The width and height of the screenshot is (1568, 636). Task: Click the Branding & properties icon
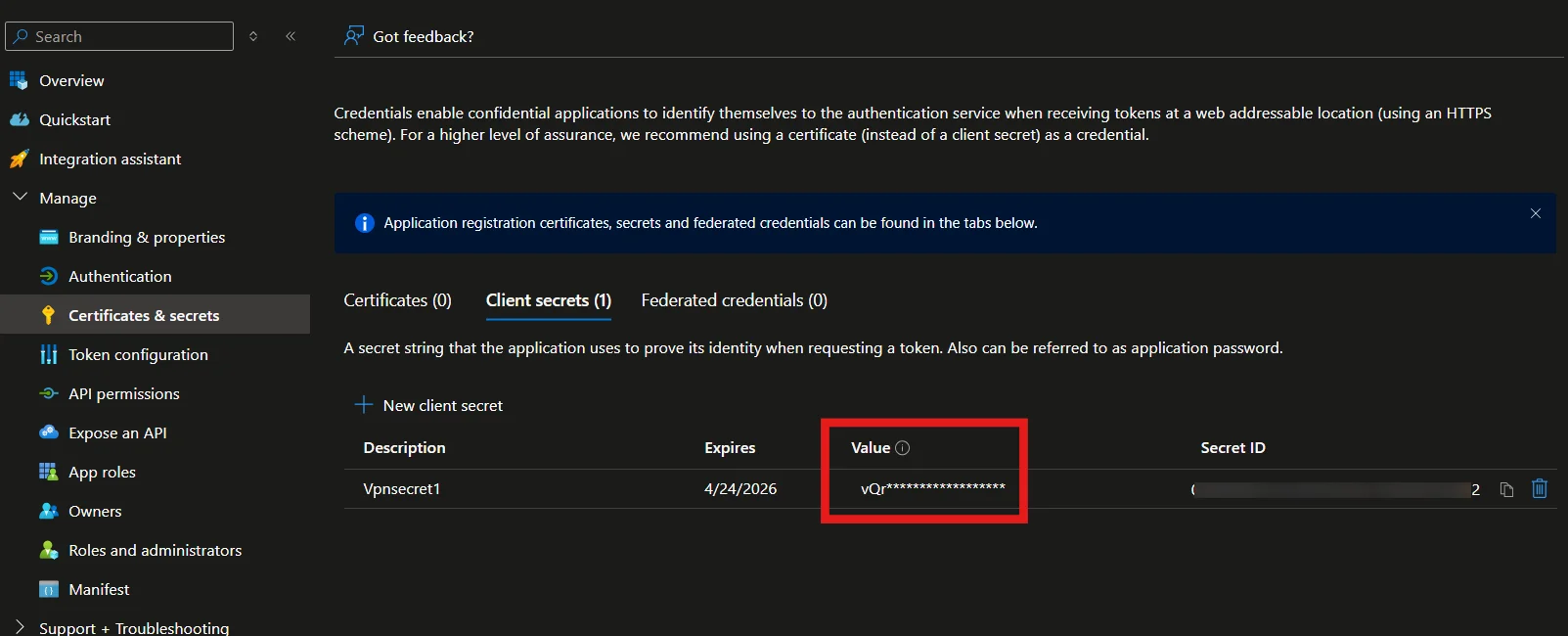(x=48, y=237)
